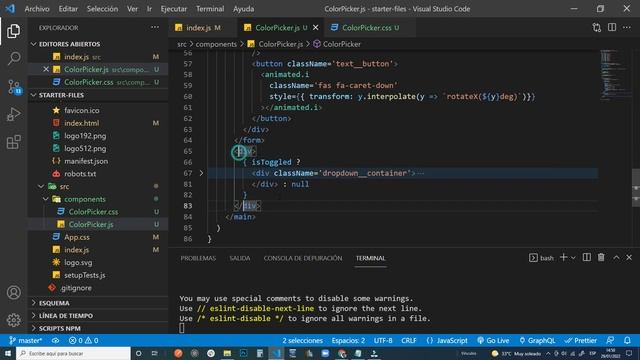Image resolution: width=640 pixels, height=360 pixels.
Task: Change the UTF-8 encoding
Action: [x=383, y=340]
